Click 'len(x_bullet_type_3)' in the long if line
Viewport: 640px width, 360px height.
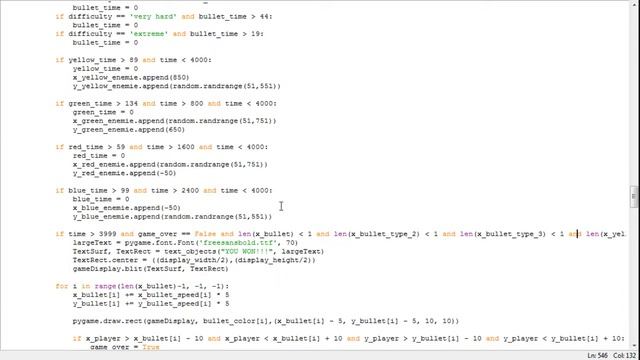coord(503,234)
